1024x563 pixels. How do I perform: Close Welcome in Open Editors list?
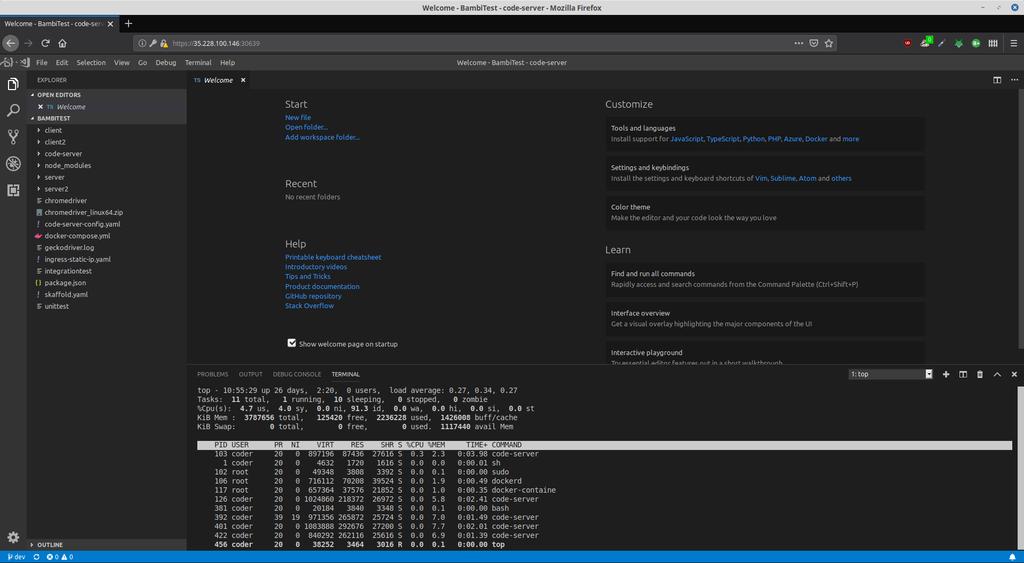(40, 106)
